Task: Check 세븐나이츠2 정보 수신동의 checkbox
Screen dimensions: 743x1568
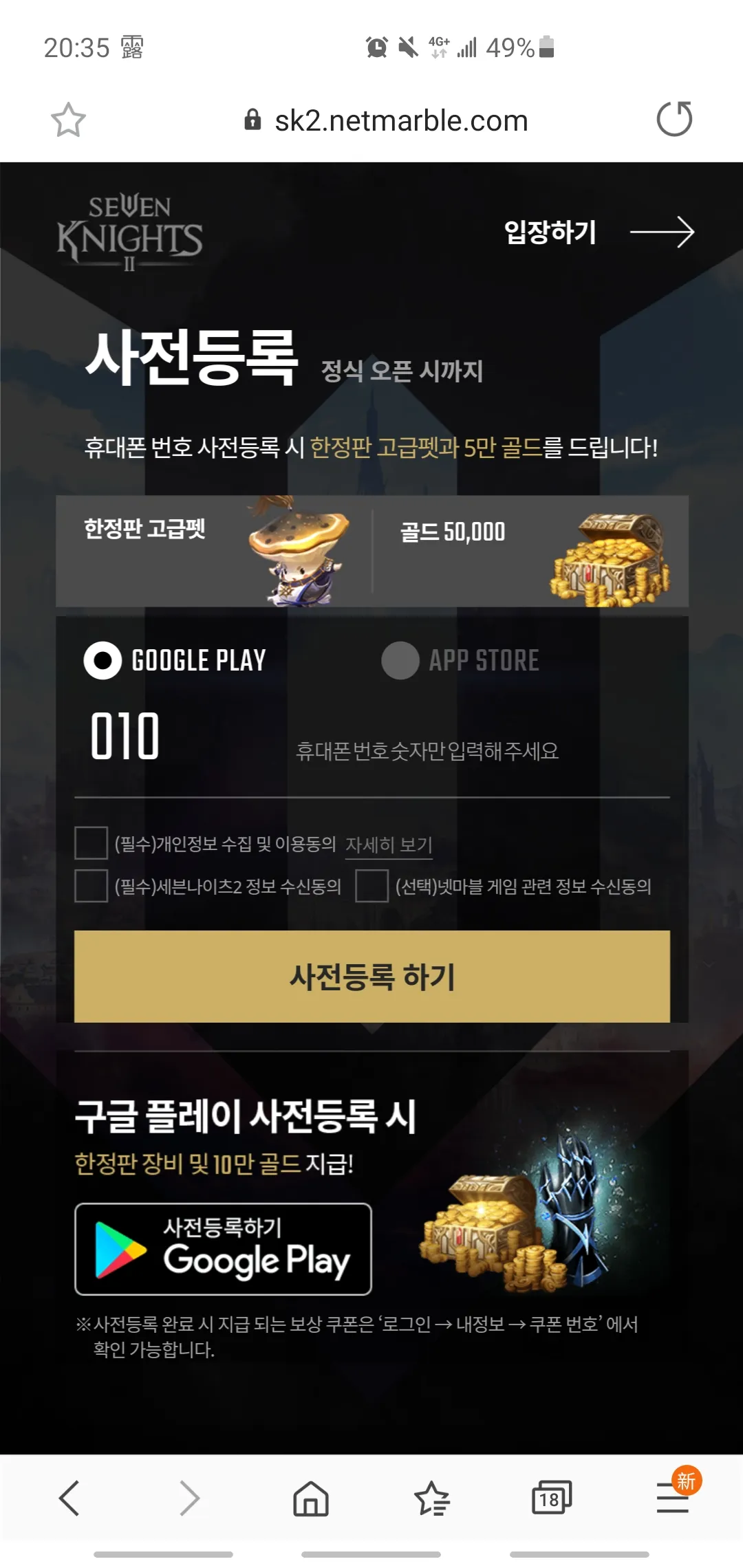Action: (x=91, y=886)
